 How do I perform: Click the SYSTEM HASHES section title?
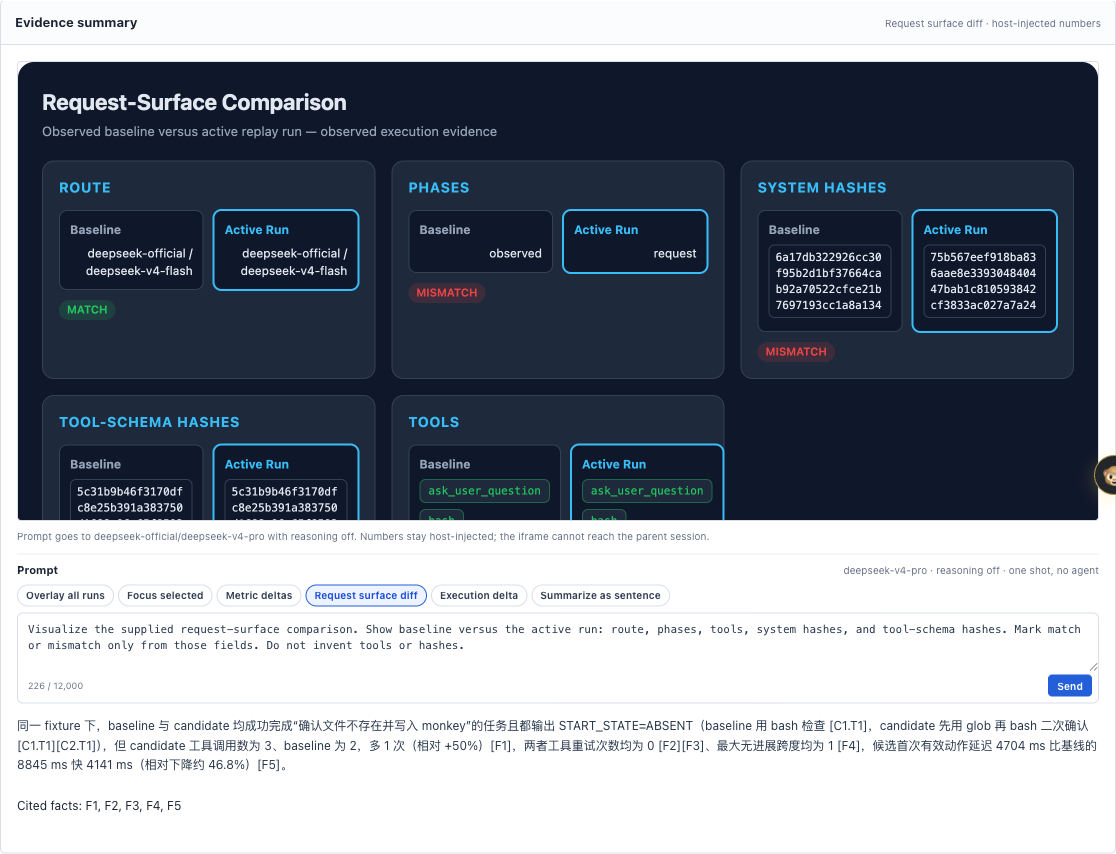[x=821, y=188]
